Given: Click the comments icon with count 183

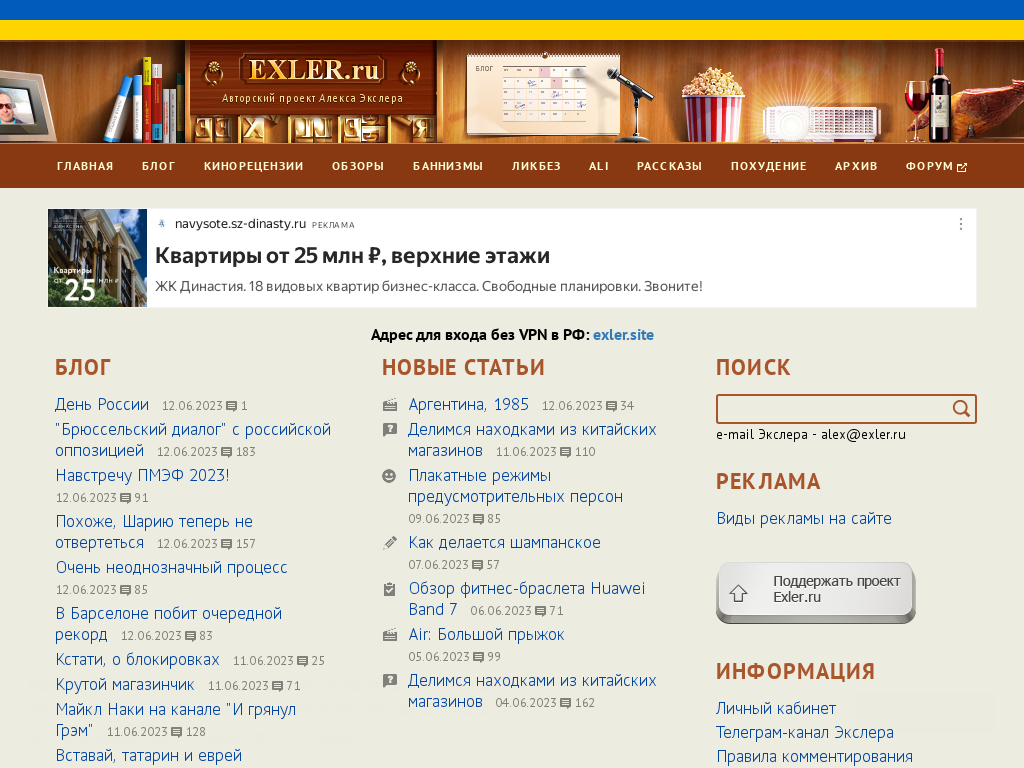Looking at the screenshot, I should (x=227, y=452).
